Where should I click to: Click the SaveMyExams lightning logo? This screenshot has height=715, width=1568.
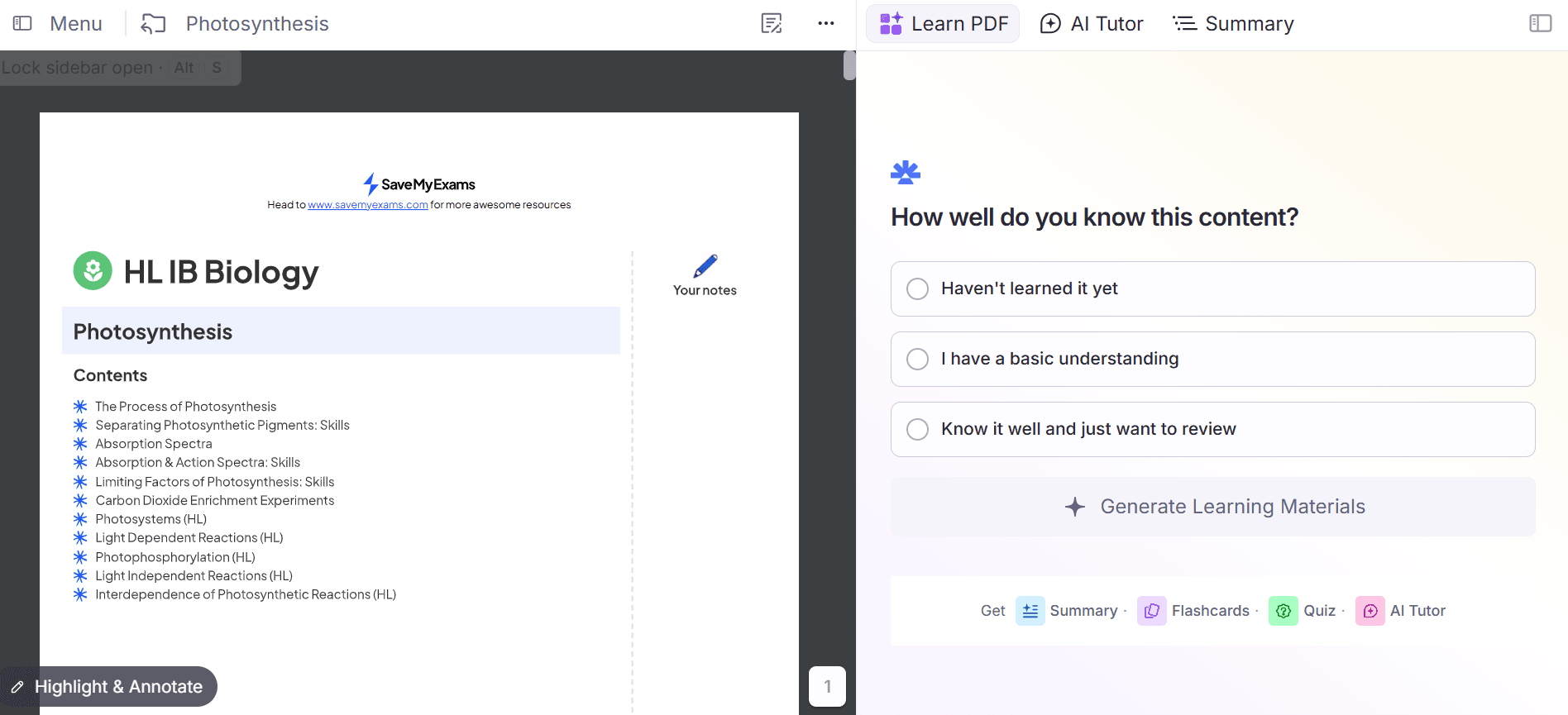(x=370, y=184)
